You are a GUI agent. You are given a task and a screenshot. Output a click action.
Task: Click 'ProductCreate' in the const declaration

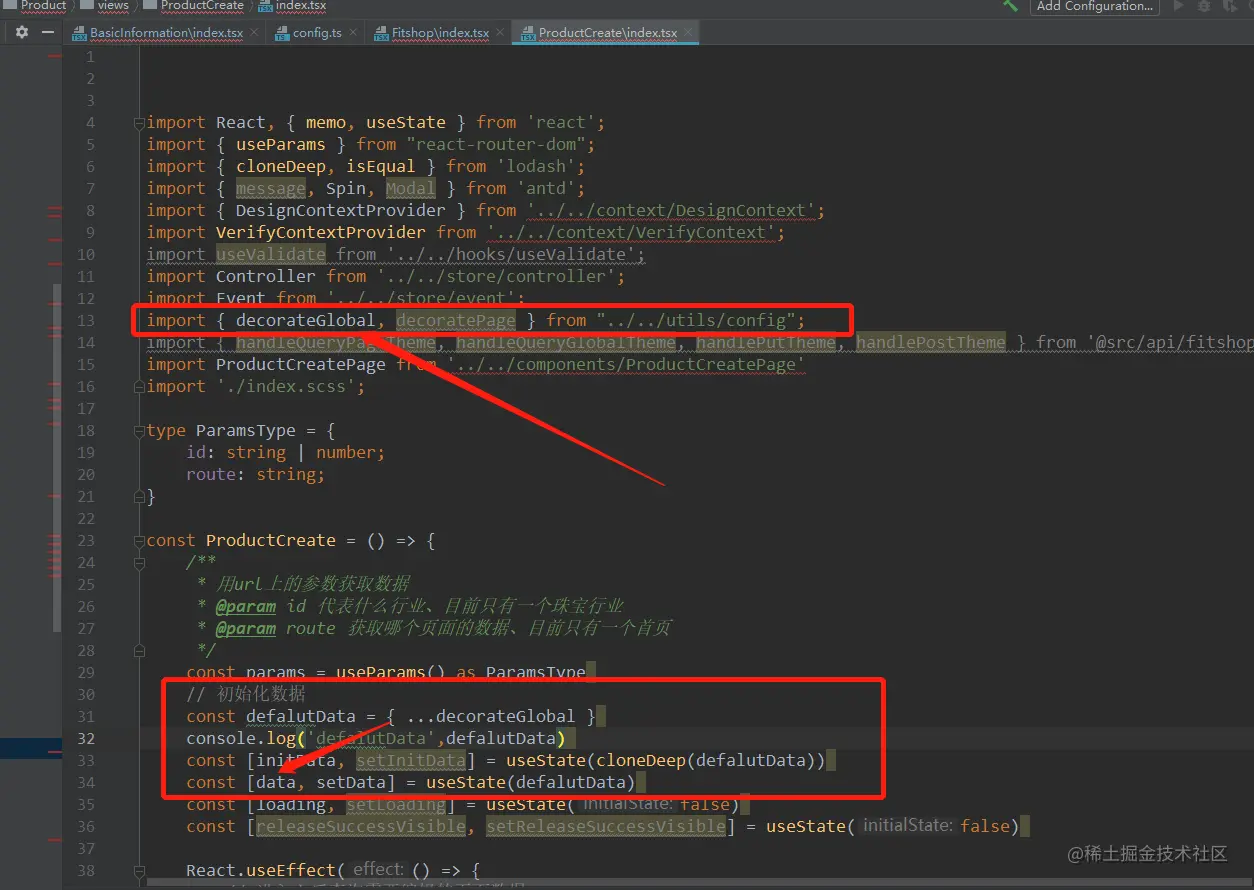271,540
